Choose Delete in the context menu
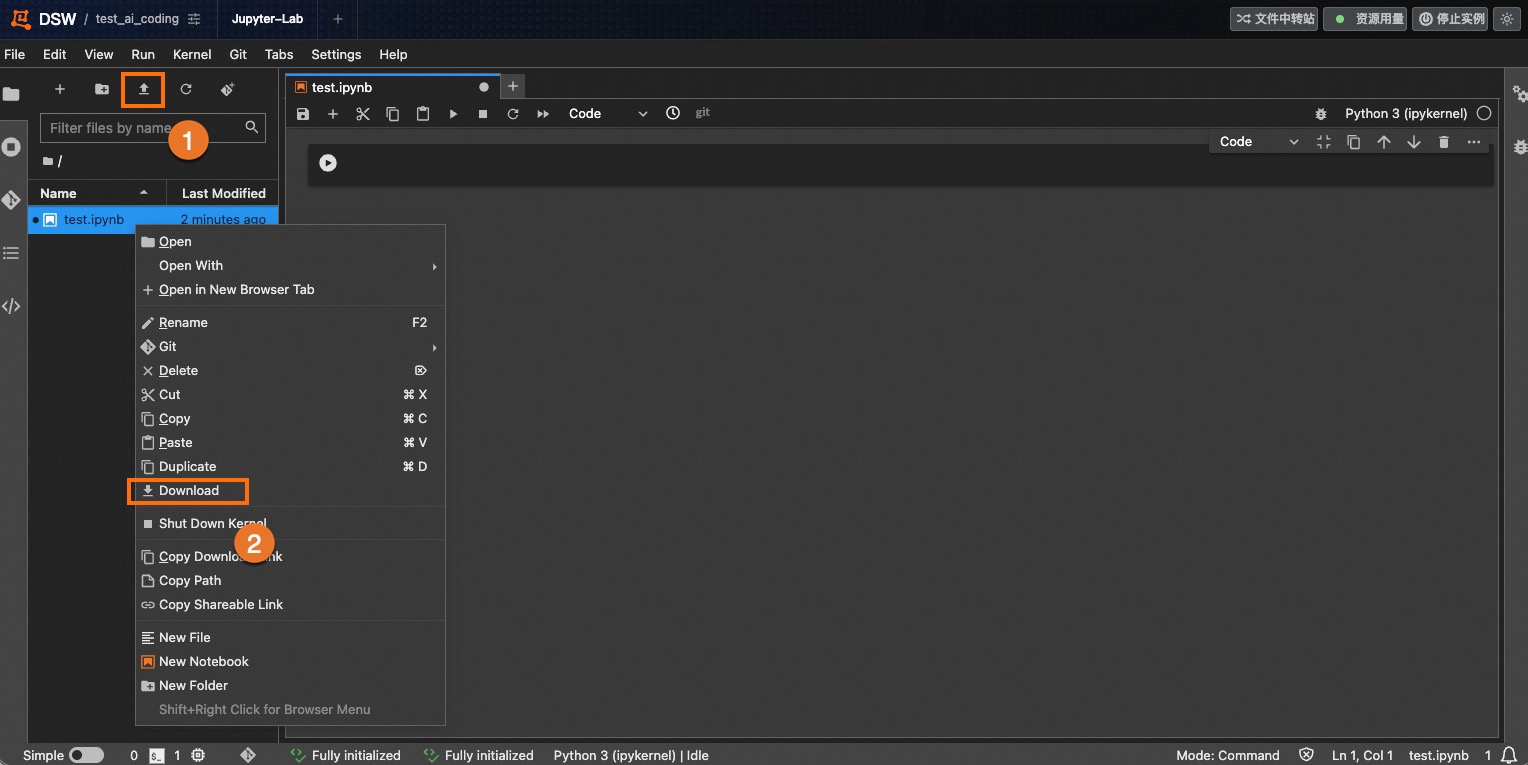The height and width of the screenshot is (765, 1528). (290, 371)
